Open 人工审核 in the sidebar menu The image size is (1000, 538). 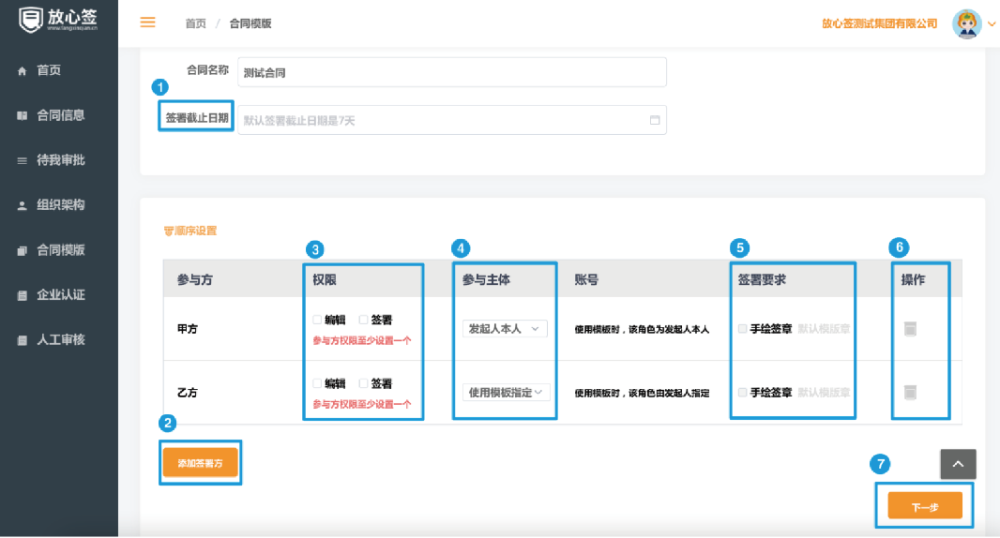(61, 340)
